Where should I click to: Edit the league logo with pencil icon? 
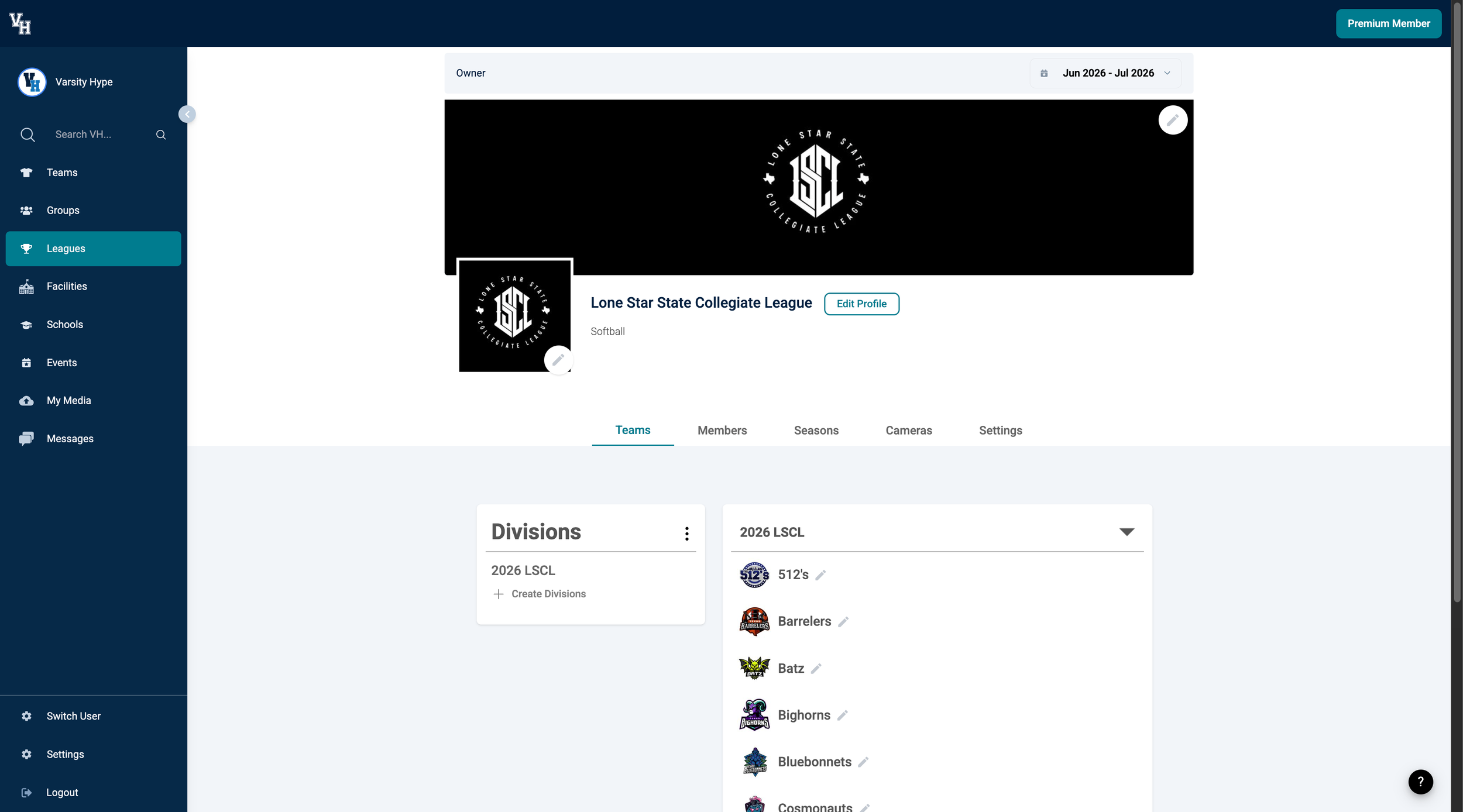coord(558,360)
